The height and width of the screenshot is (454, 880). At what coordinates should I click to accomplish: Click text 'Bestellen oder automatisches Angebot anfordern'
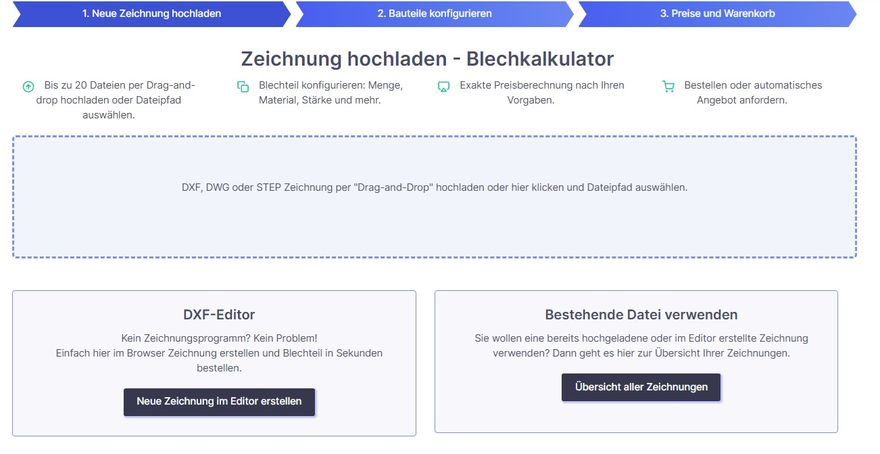(753, 93)
